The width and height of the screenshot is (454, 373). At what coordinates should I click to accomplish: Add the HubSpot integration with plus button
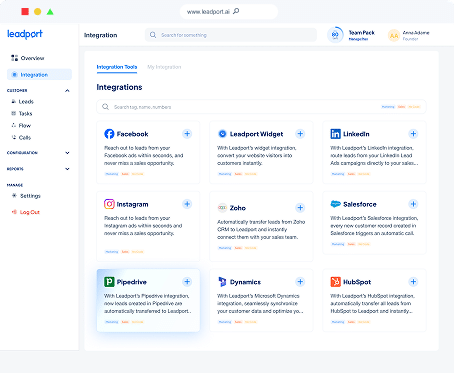413,282
